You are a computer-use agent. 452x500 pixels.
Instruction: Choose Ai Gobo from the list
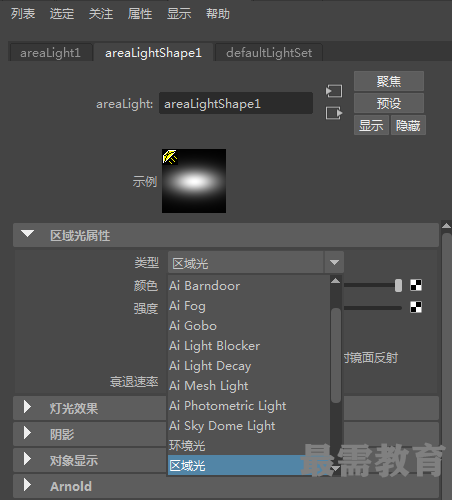point(249,326)
